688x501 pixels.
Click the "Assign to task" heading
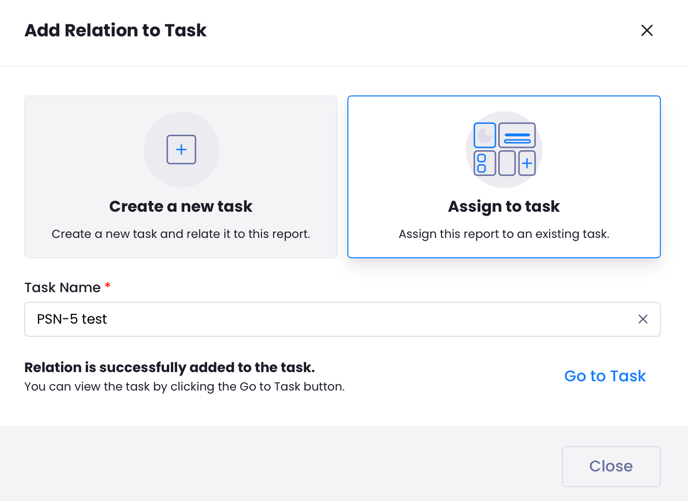[504, 207]
